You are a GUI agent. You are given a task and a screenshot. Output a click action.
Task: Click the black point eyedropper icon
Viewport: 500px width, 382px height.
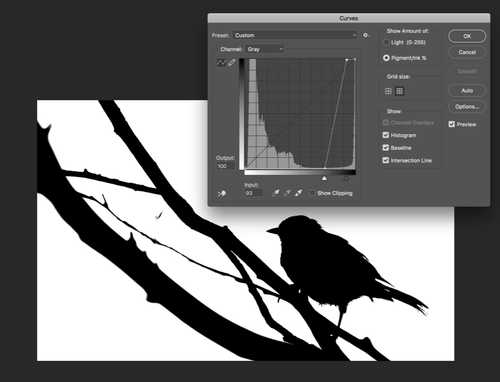coord(276,193)
